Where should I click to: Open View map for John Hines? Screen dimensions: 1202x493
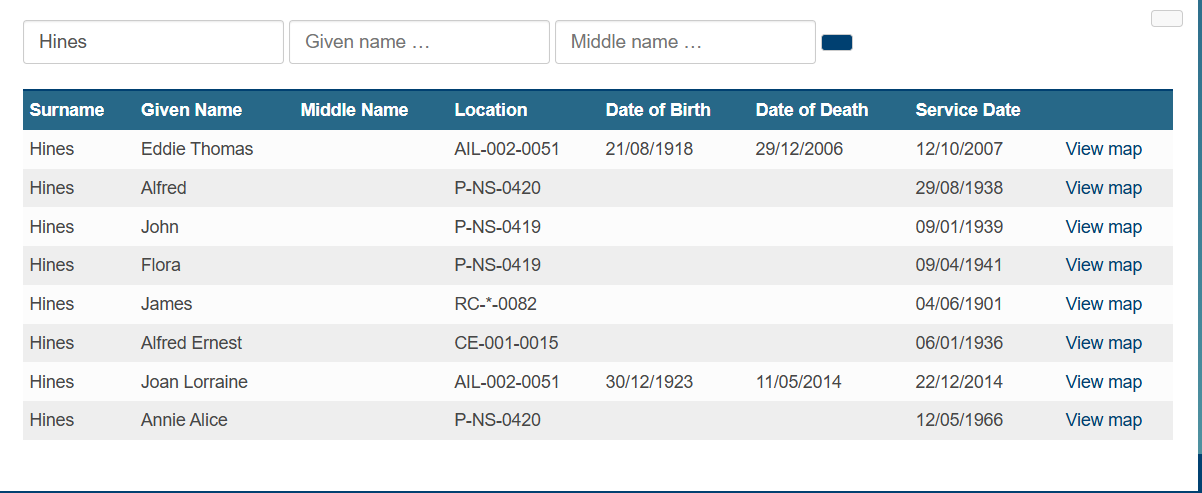(x=1103, y=227)
